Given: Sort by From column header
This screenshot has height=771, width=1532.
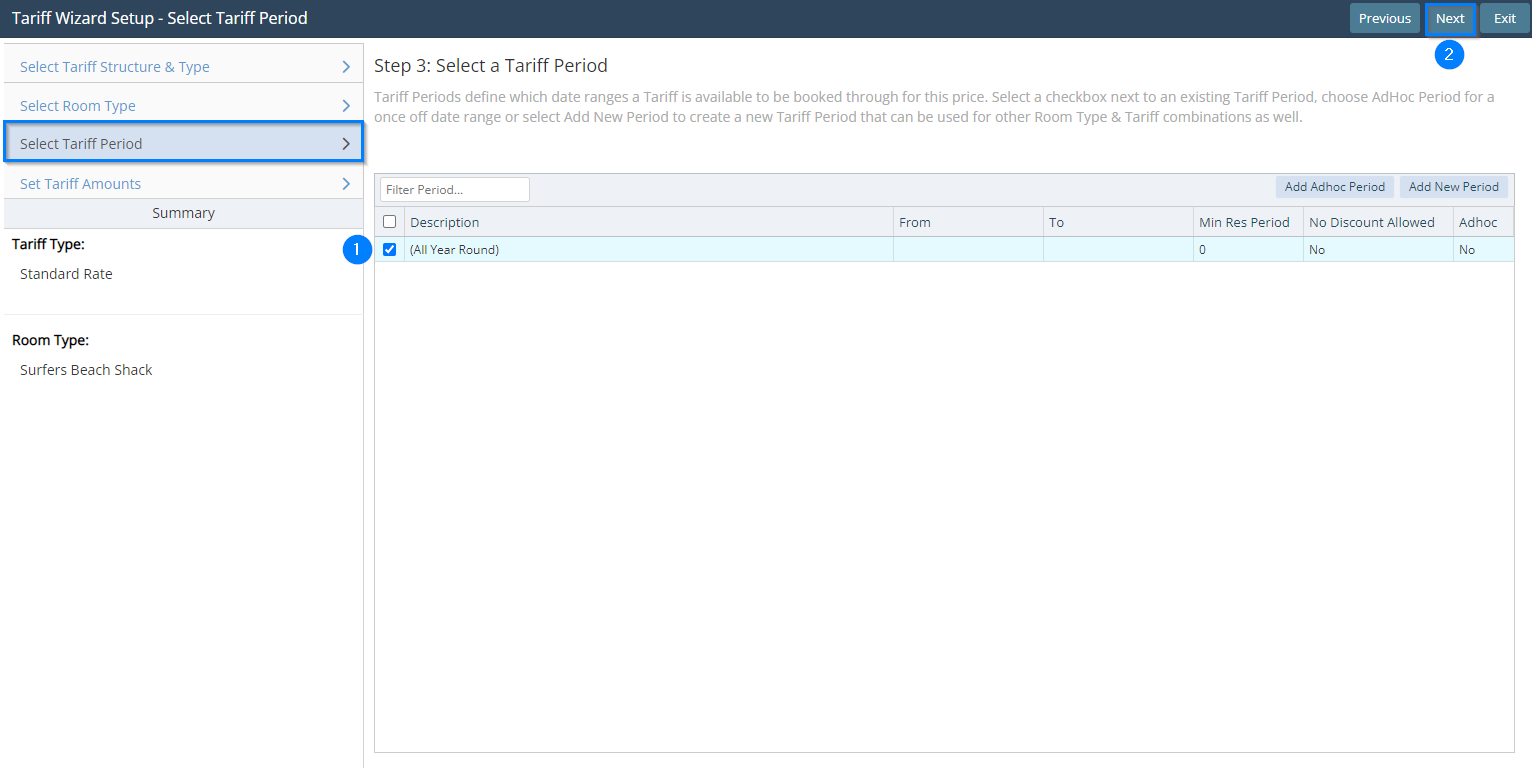Looking at the screenshot, I should pos(915,222).
